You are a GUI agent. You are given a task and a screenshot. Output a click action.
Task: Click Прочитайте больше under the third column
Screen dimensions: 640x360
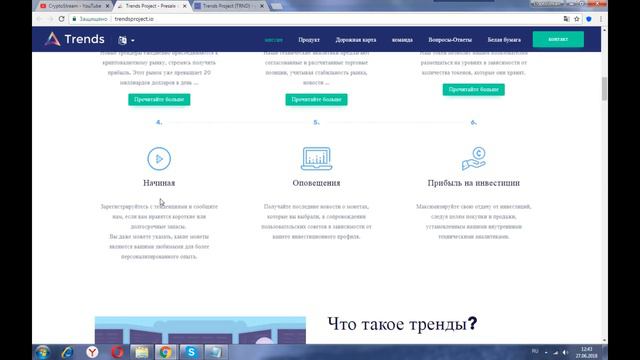pyautogui.click(x=473, y=89)
